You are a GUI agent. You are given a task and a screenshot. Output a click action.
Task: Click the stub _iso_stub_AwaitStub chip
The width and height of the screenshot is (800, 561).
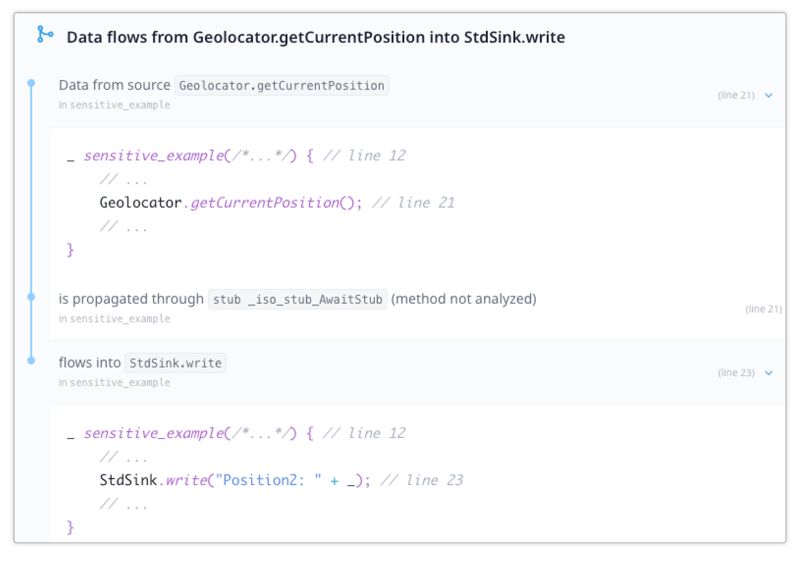click(297, 299)
